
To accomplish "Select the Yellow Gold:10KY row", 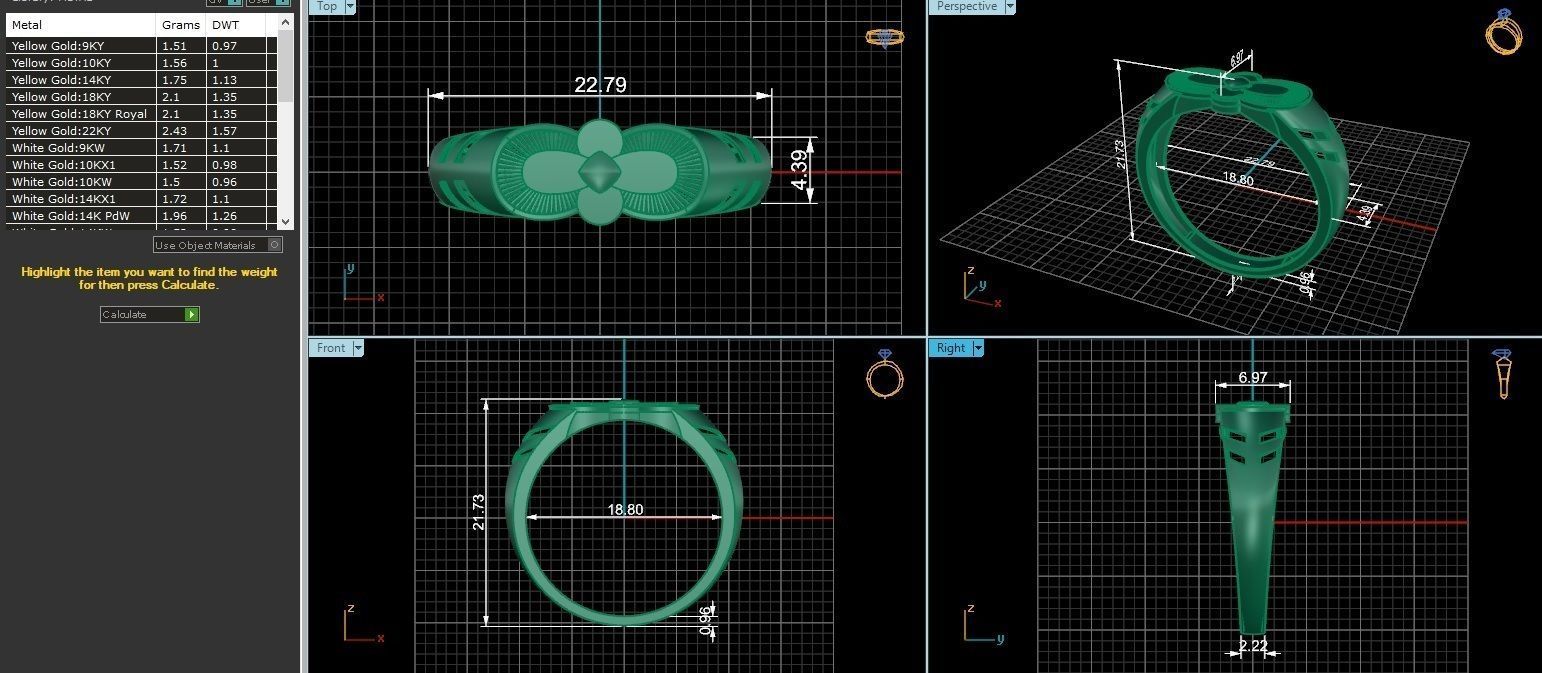I will [141, 63].
